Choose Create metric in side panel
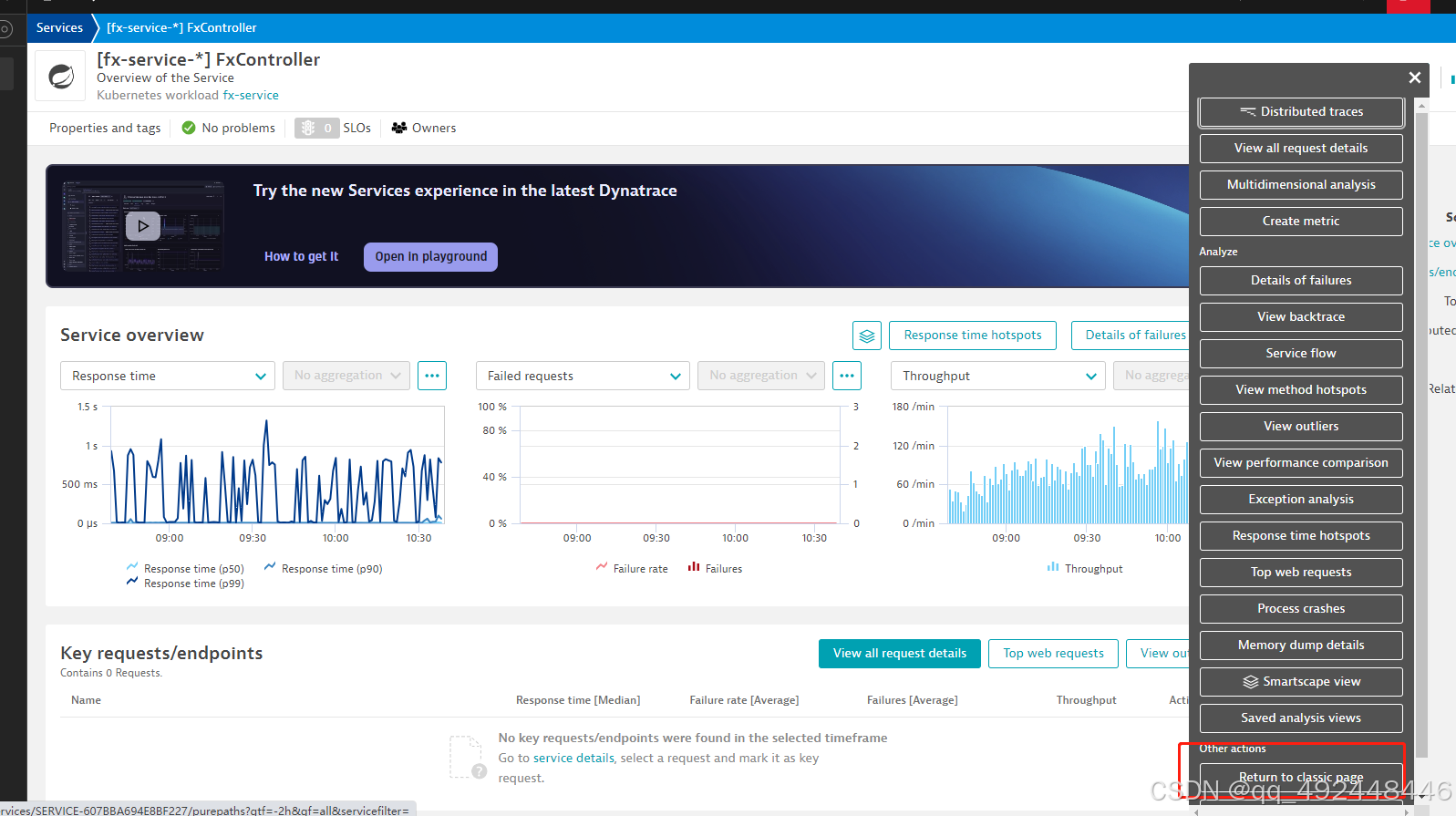1456x816 pixels. (1301, 222)
